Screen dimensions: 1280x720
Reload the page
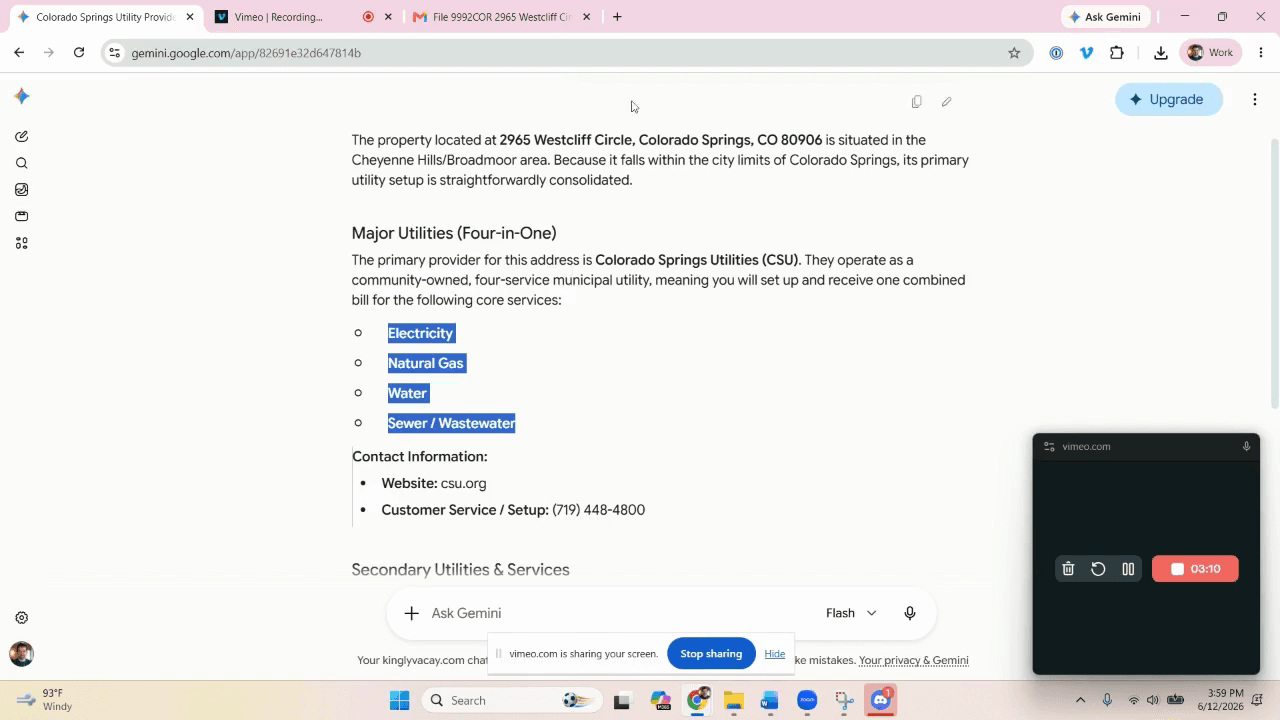[79, 53]
